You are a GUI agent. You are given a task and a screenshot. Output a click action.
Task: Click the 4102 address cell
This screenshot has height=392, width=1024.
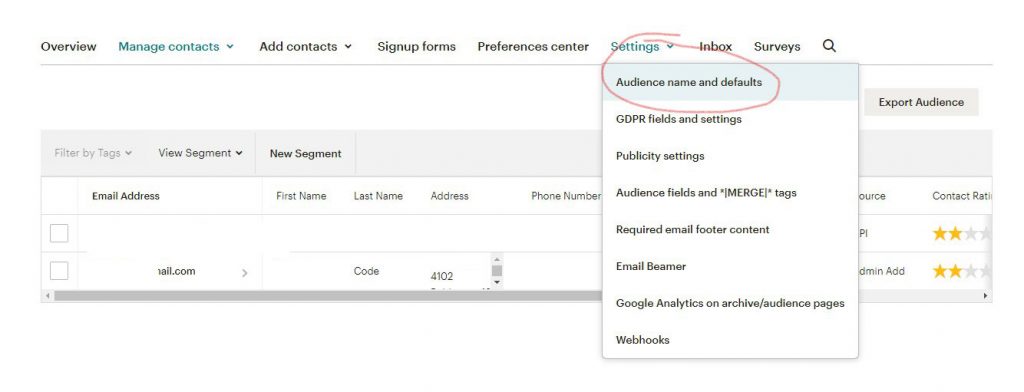click(442, 276)
